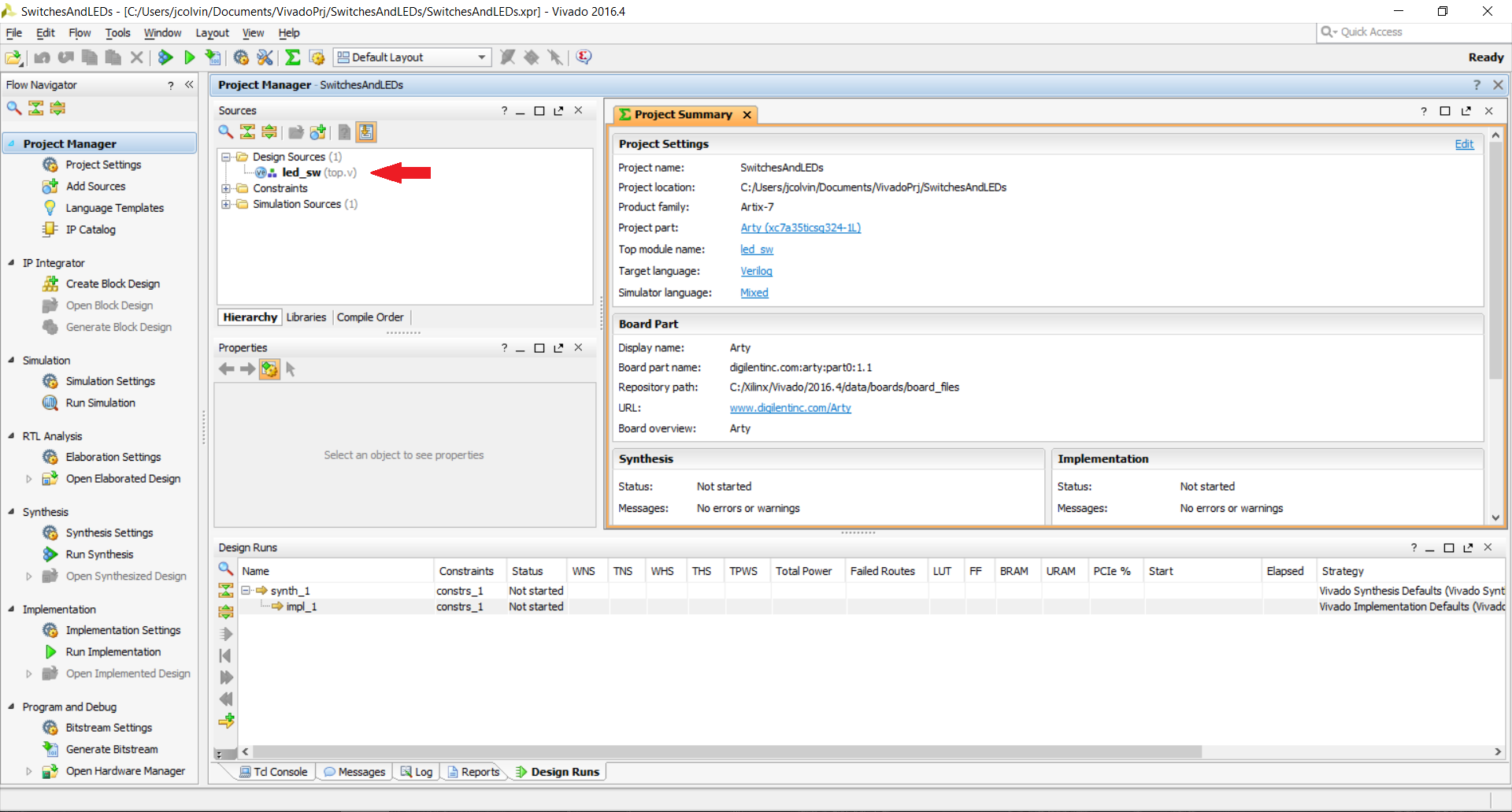The image size is (1512, 812).
Task: Open the www.digilentinc.com/Arty link
Action: click(790, 408)
